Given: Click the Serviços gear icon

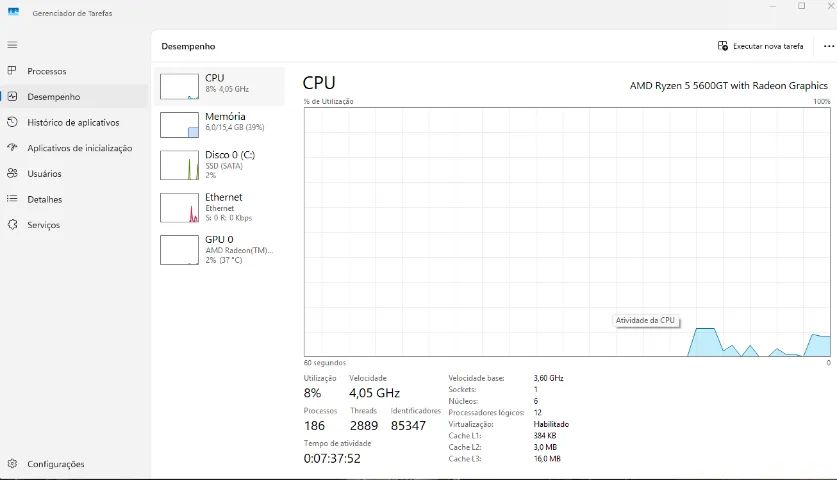Looking at the screenshot, I should tap(12, 225).
